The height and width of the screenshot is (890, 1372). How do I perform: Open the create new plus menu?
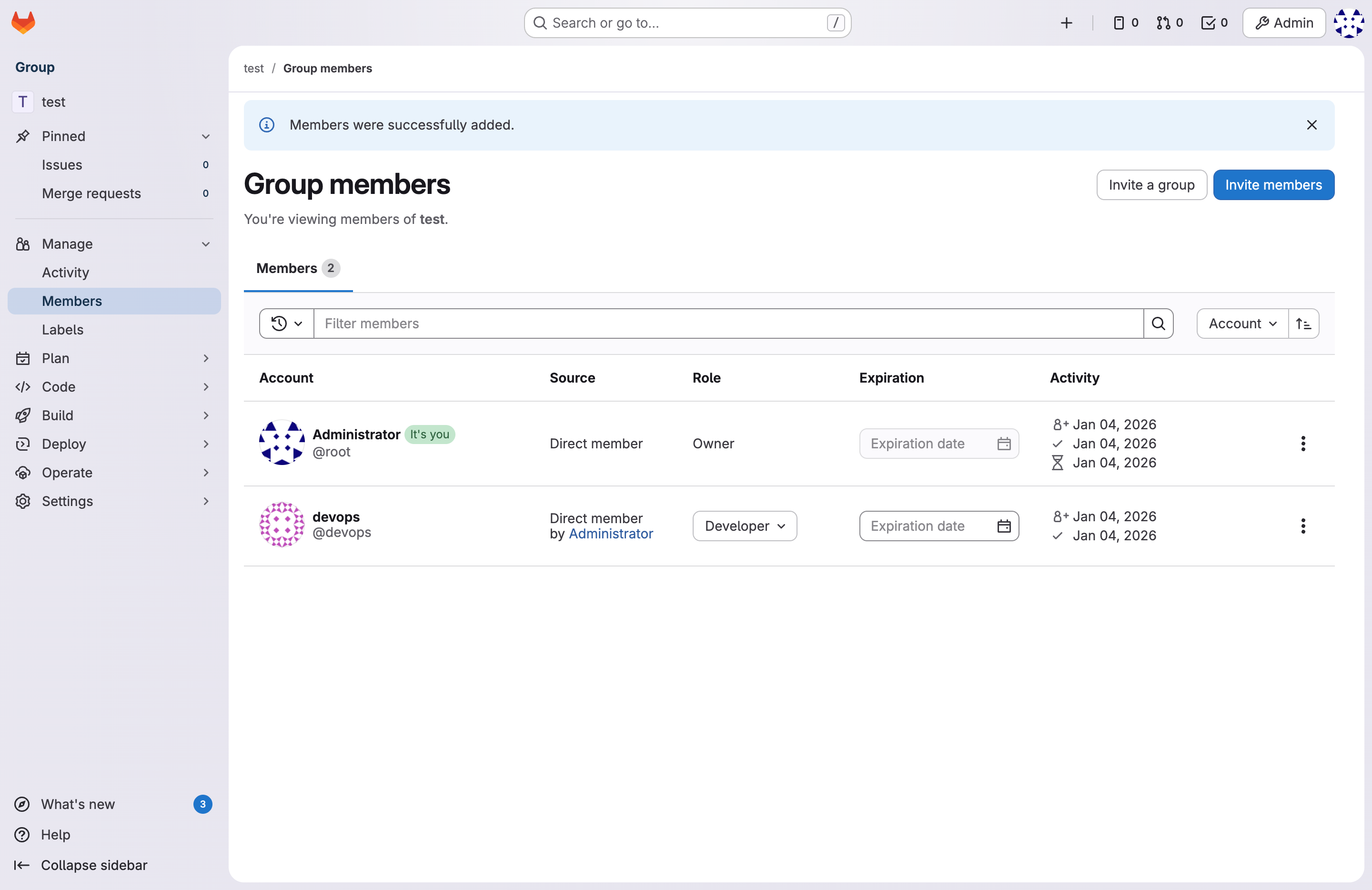coord(1066,22)
